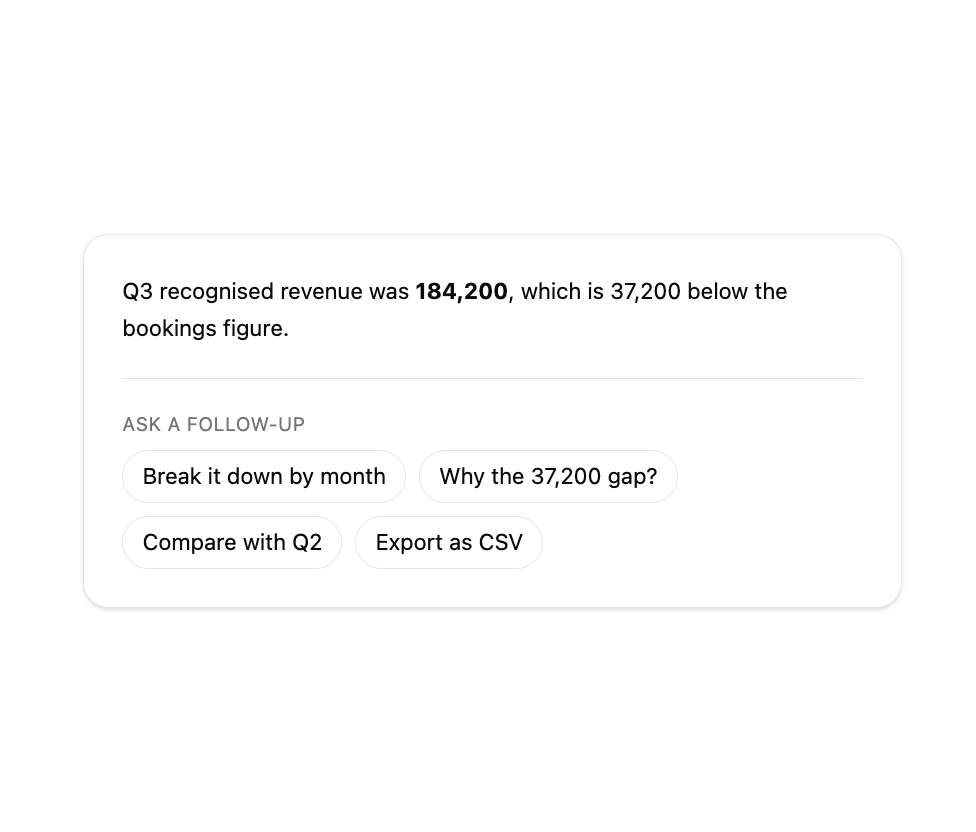Click 'CSV' in the export chip
976x832 pixels.
click(500, 543)
